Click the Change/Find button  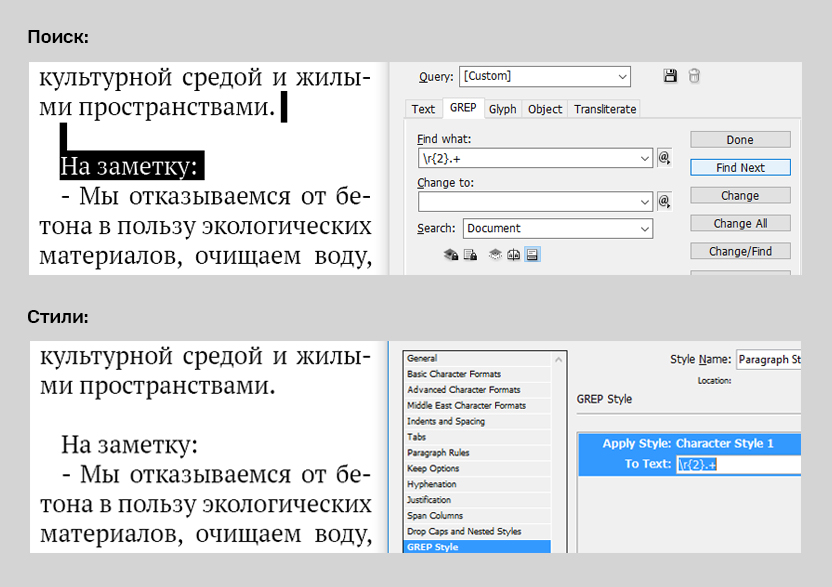click(x=740, y=252)
